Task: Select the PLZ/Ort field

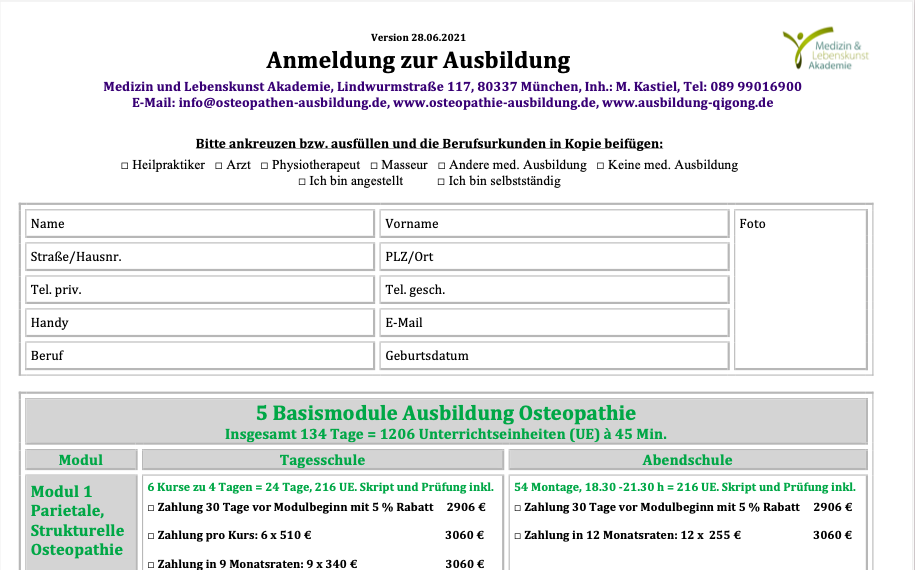Action: [x=554, y=257]
